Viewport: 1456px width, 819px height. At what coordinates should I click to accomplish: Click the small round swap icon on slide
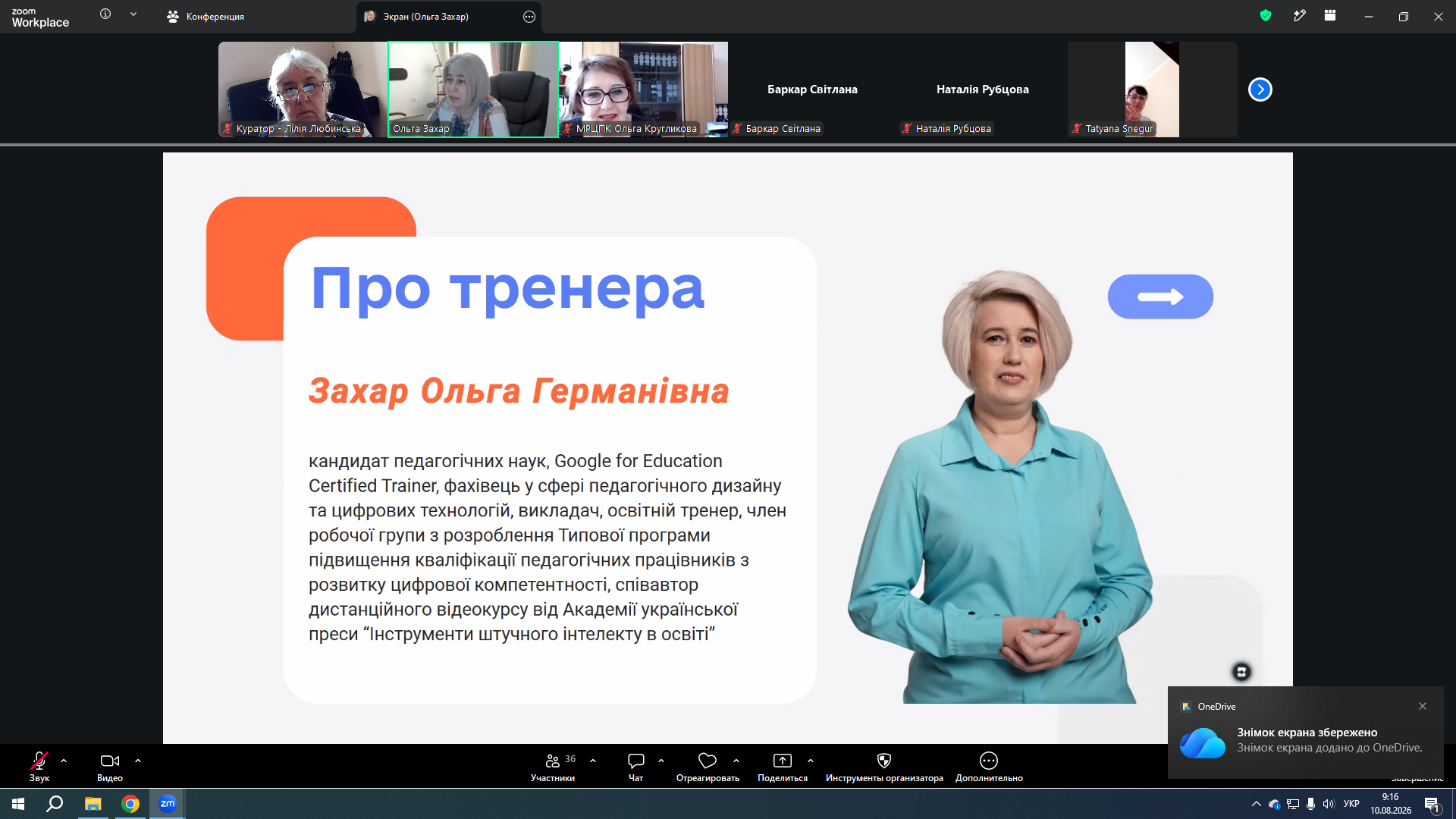(1241, 672)
